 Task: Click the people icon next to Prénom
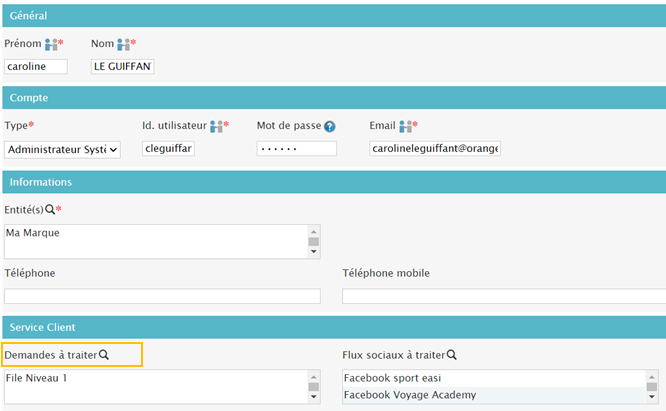tap(51, 45)
